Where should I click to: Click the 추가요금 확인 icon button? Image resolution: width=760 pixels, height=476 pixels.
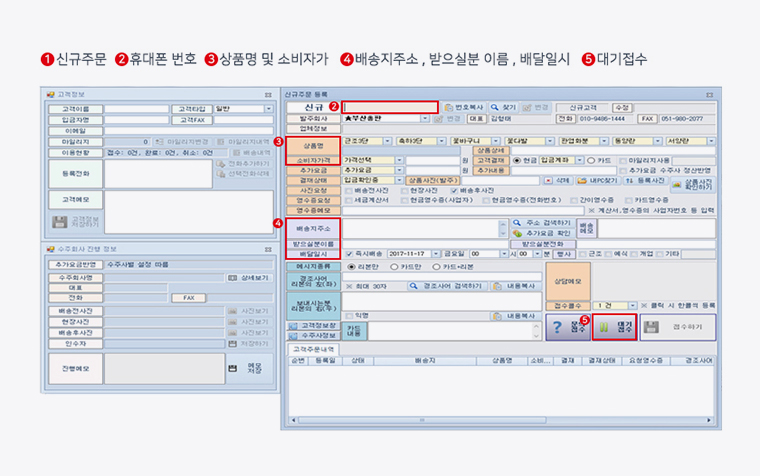pyautogui.click(x=540, y=232)
